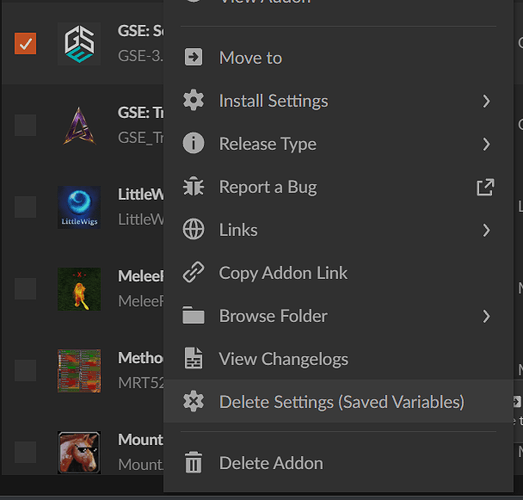Expand the Browse Folder submenu chevron
The image size is (523, 500).
click(x=487, y=316)
